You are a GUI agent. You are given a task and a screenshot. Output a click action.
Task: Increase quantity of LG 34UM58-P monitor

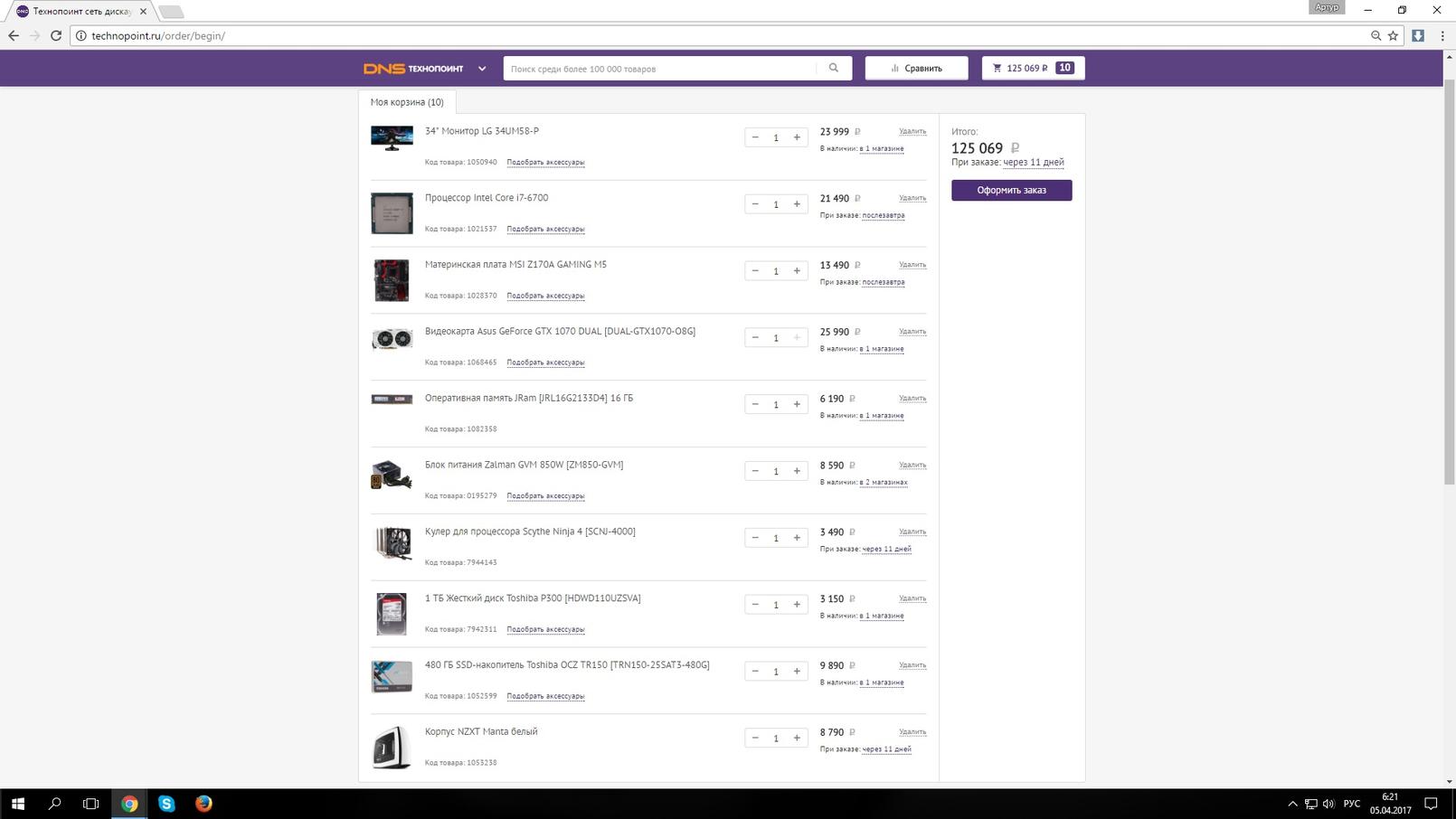tap(797, 137)
